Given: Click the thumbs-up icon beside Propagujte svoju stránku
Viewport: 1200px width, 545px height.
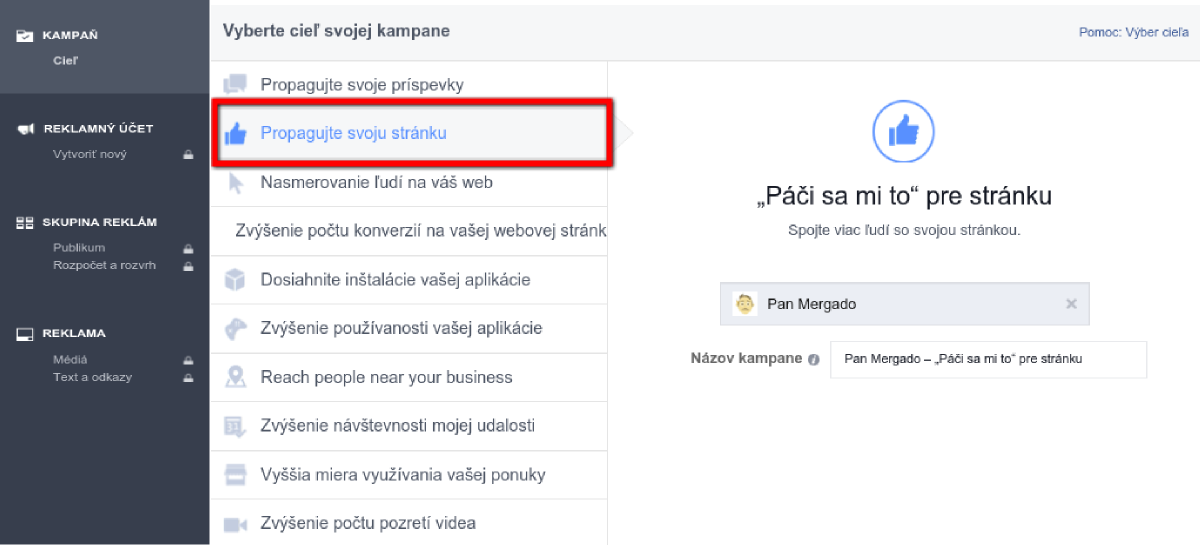Looking at the screenshot, I should click(x=235, y=133).
